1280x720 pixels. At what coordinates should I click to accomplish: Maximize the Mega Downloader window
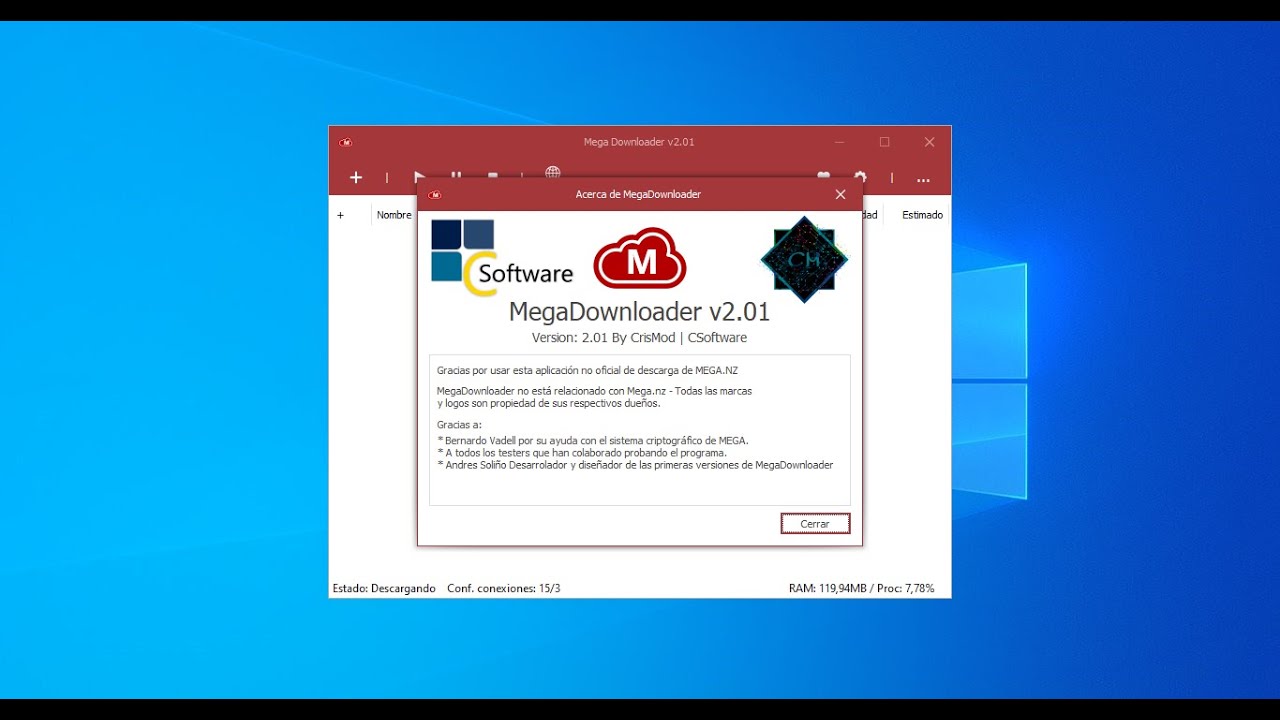pos(884,142)
